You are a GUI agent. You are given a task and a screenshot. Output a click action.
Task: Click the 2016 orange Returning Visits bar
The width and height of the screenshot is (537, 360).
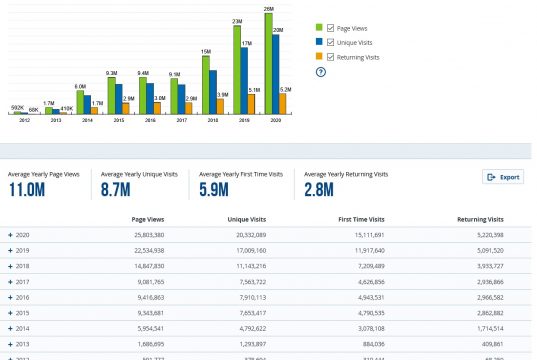(x=157, y=108)
